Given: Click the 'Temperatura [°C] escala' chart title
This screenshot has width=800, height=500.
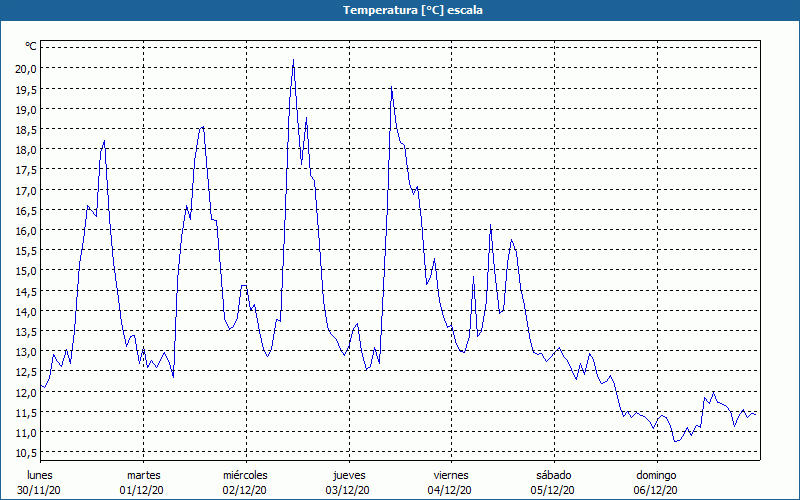Looking at the screenshot, I should click(x=413, y=10).
